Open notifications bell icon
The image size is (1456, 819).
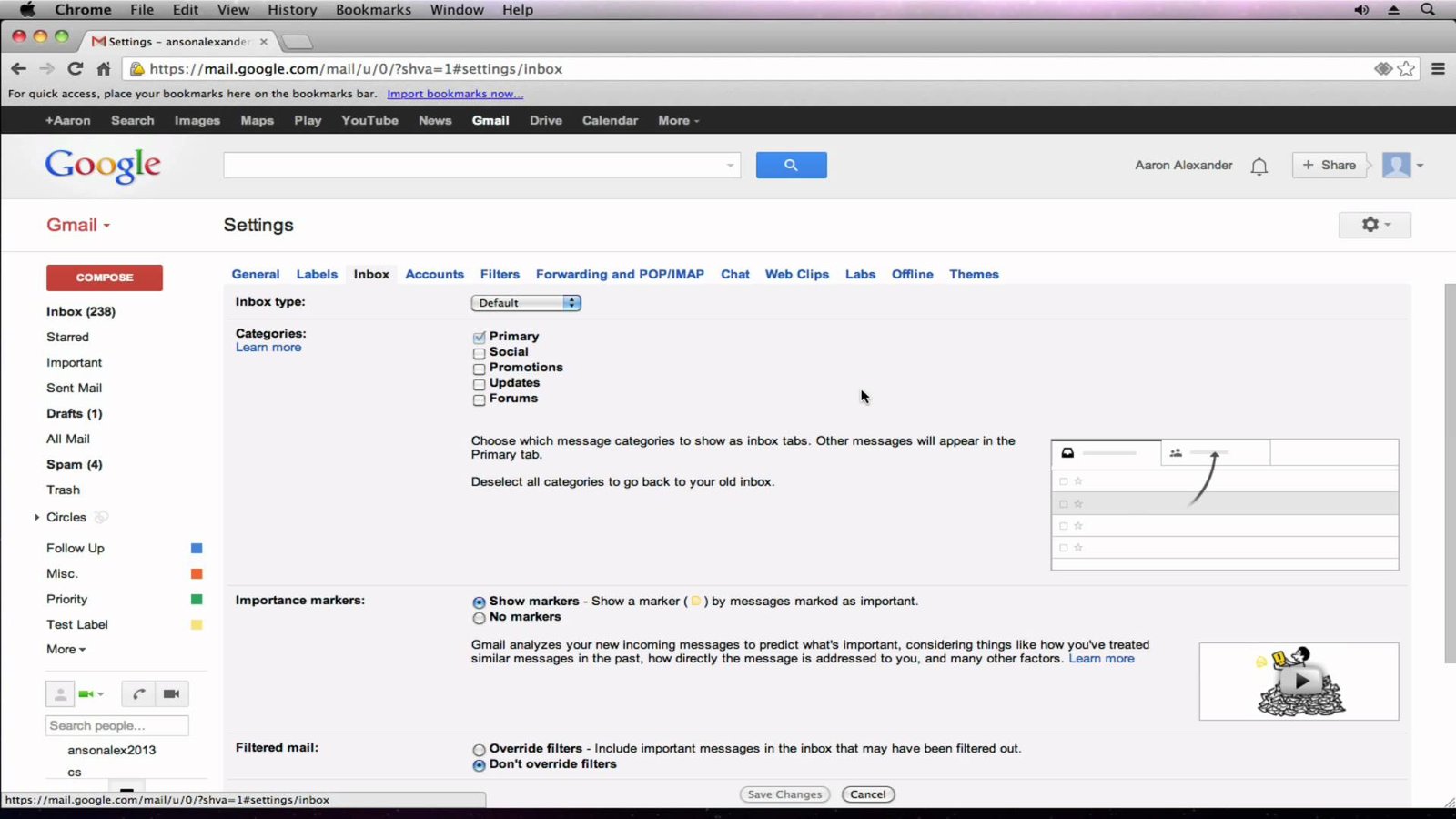[1259, 166]
